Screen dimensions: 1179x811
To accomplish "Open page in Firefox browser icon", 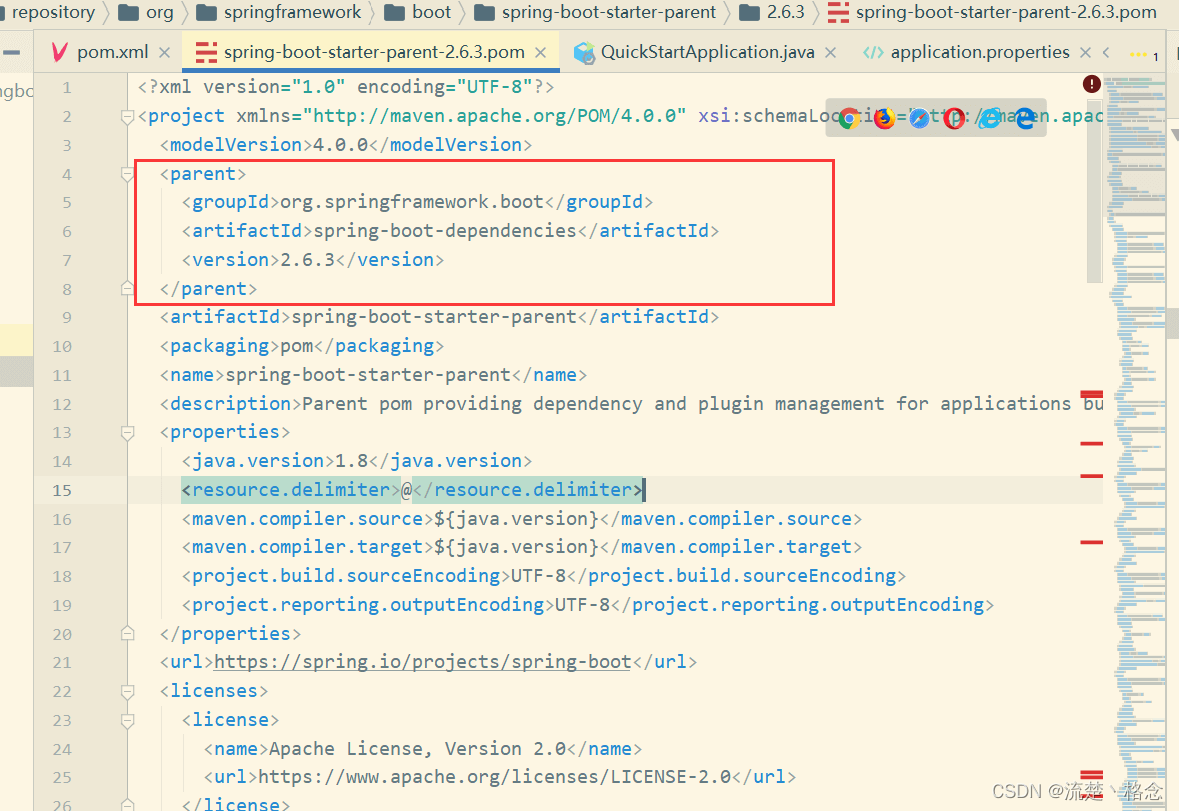I will click(884, 118).
